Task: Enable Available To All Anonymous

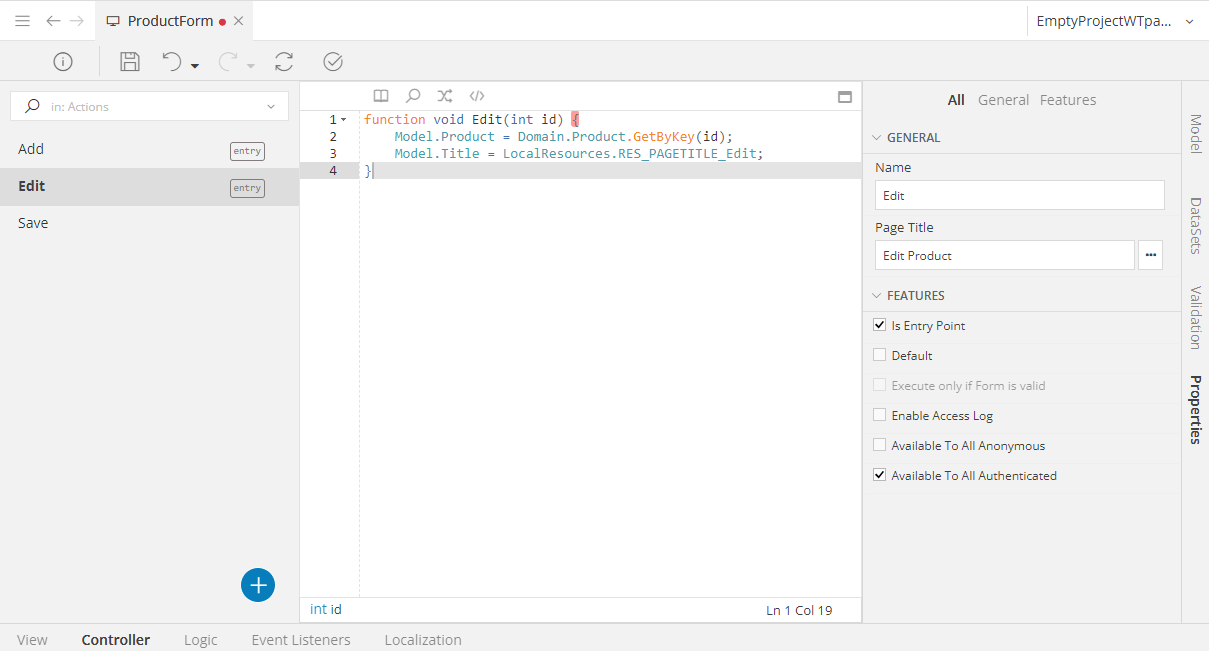Action: tap(880, 445)
